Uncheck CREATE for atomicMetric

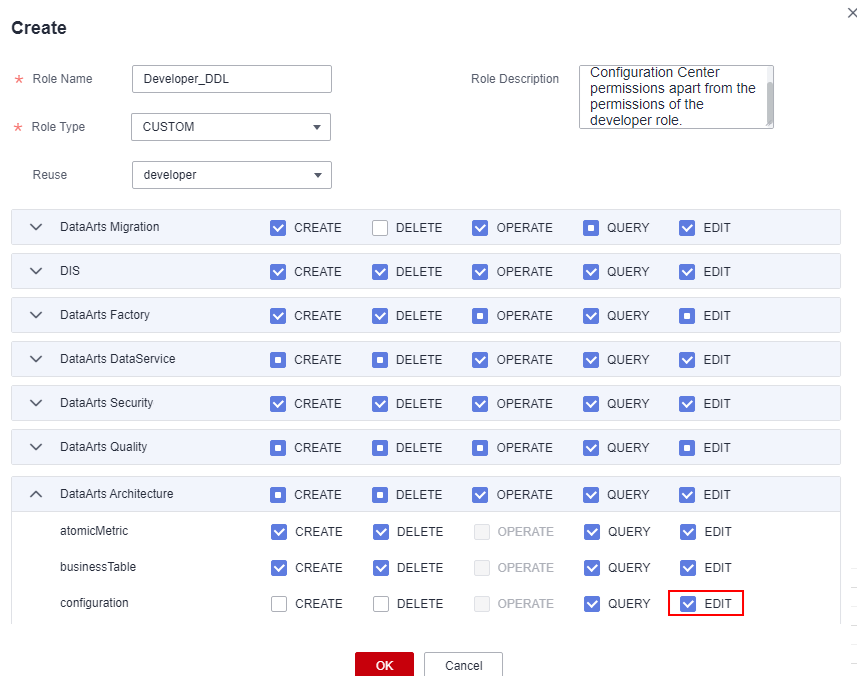(279, 532)
